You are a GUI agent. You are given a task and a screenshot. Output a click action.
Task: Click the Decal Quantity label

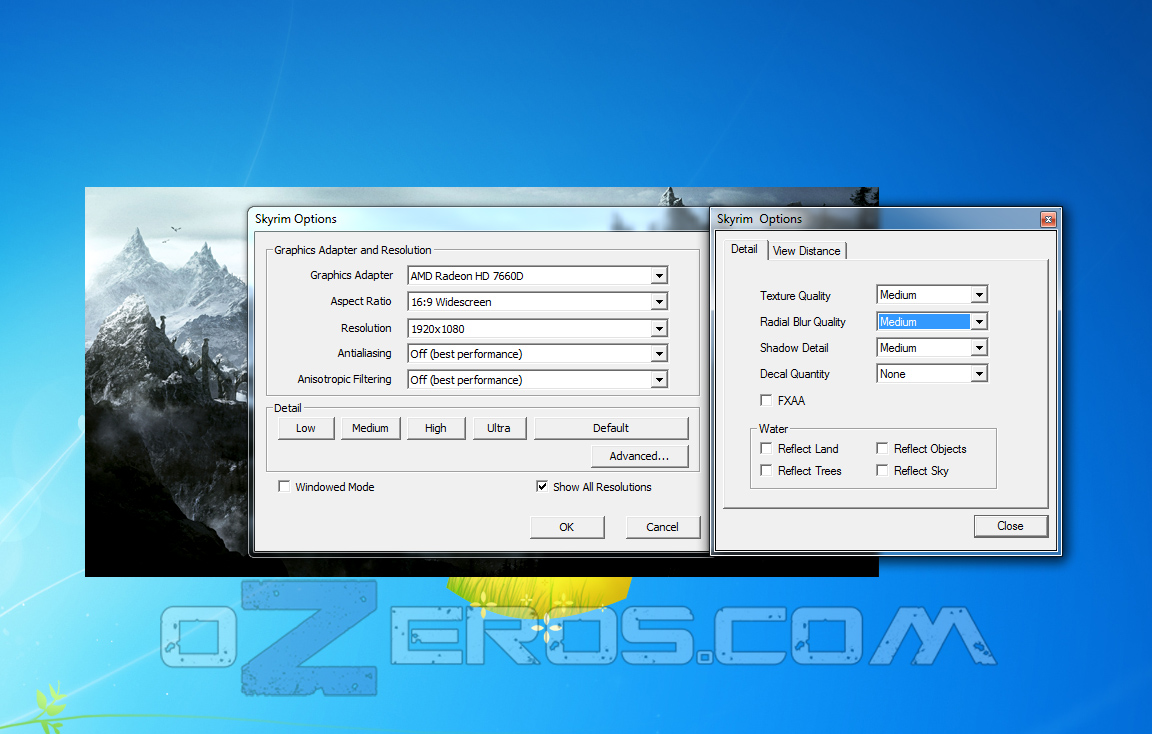tap(795, 374)
